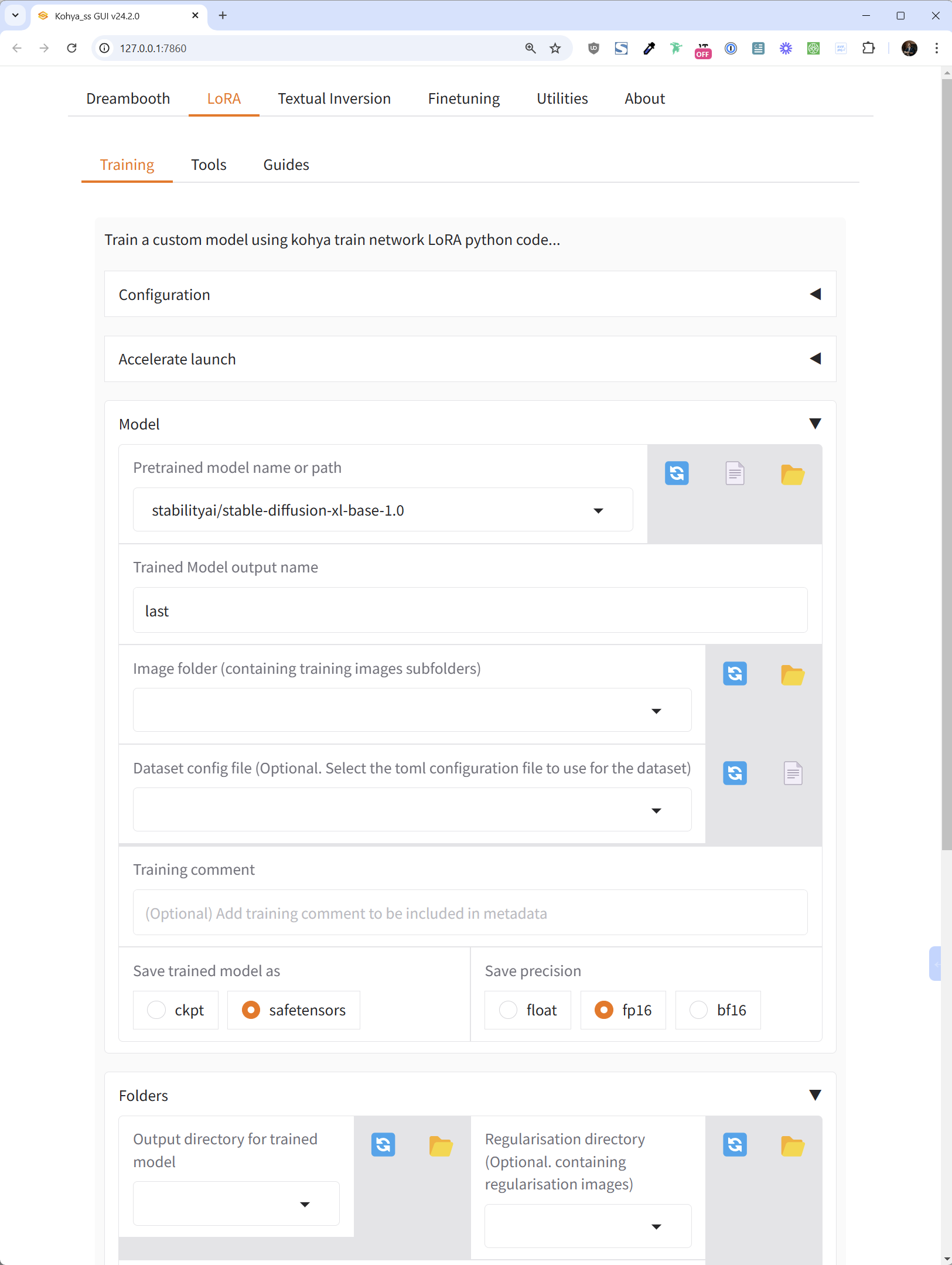952x1265 pixels.
Task: Click document icon for Dataset config file
Action: pyautogui.click(x=792, y=773)
